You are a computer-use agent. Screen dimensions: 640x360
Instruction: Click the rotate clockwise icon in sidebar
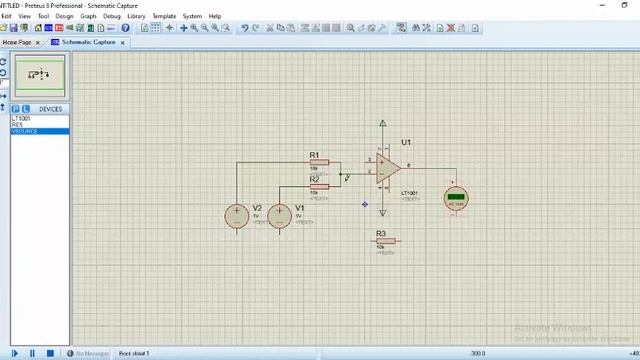pyautogui.click(x=3, y=62)
